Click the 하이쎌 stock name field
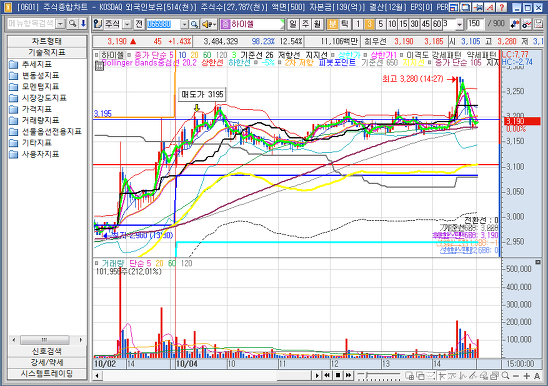Image resolution: width=548 pixels, height=386 pixels. (253, 24)
